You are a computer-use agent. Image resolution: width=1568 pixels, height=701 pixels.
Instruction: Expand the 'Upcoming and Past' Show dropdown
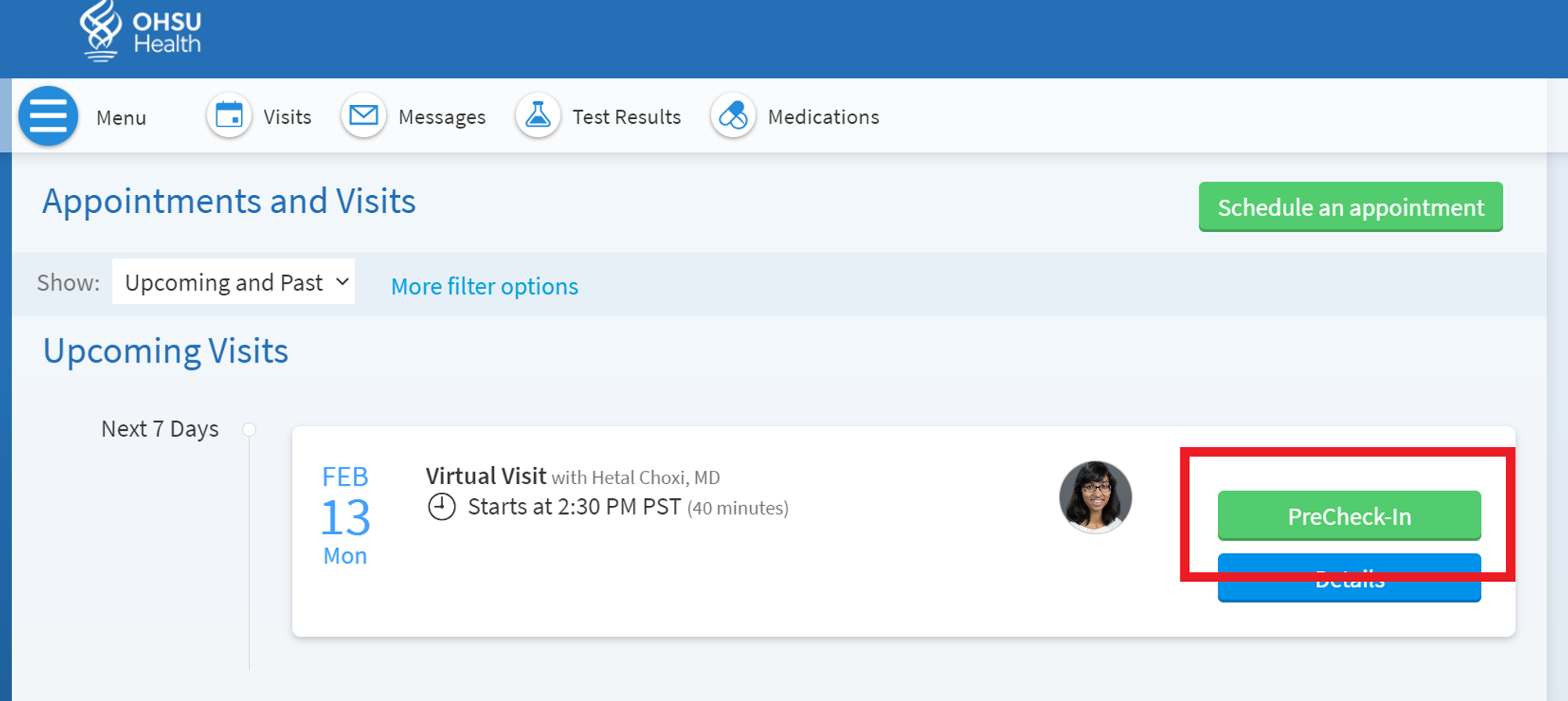coord(233,282)
